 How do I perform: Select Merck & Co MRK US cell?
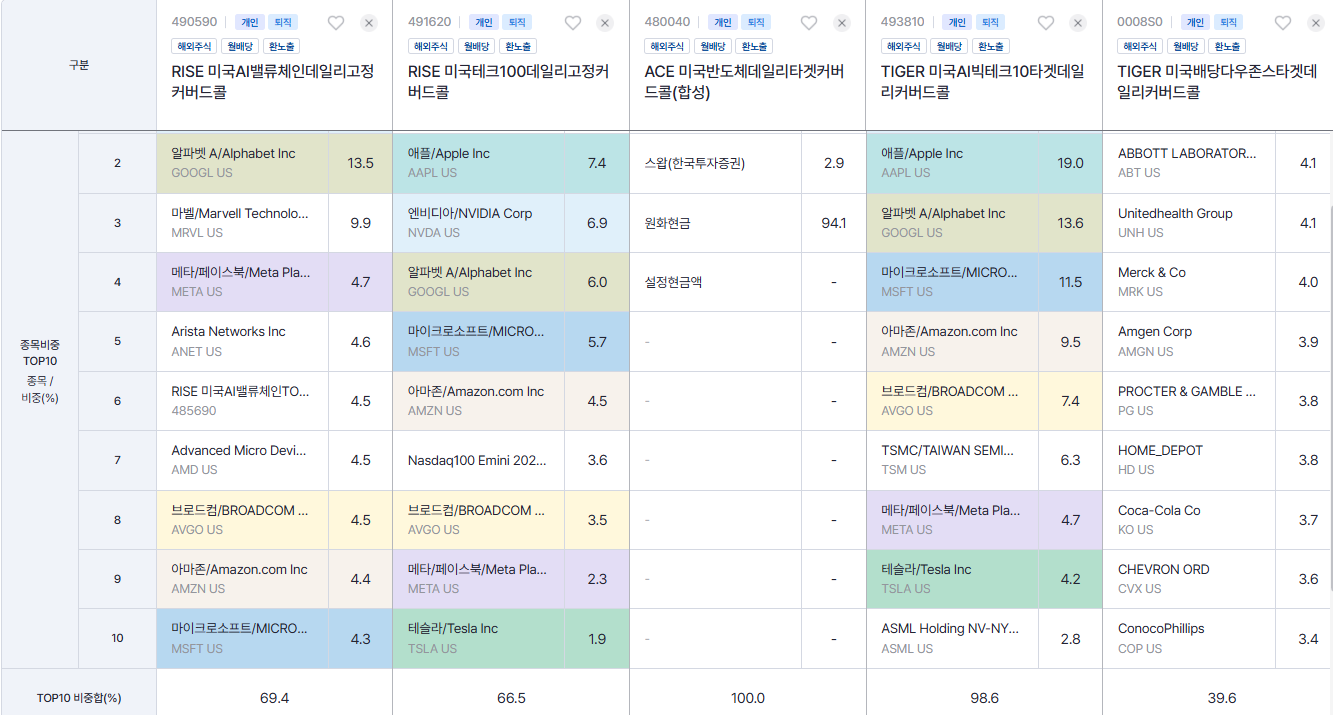pyautogui.click(x=1189, y=282)
